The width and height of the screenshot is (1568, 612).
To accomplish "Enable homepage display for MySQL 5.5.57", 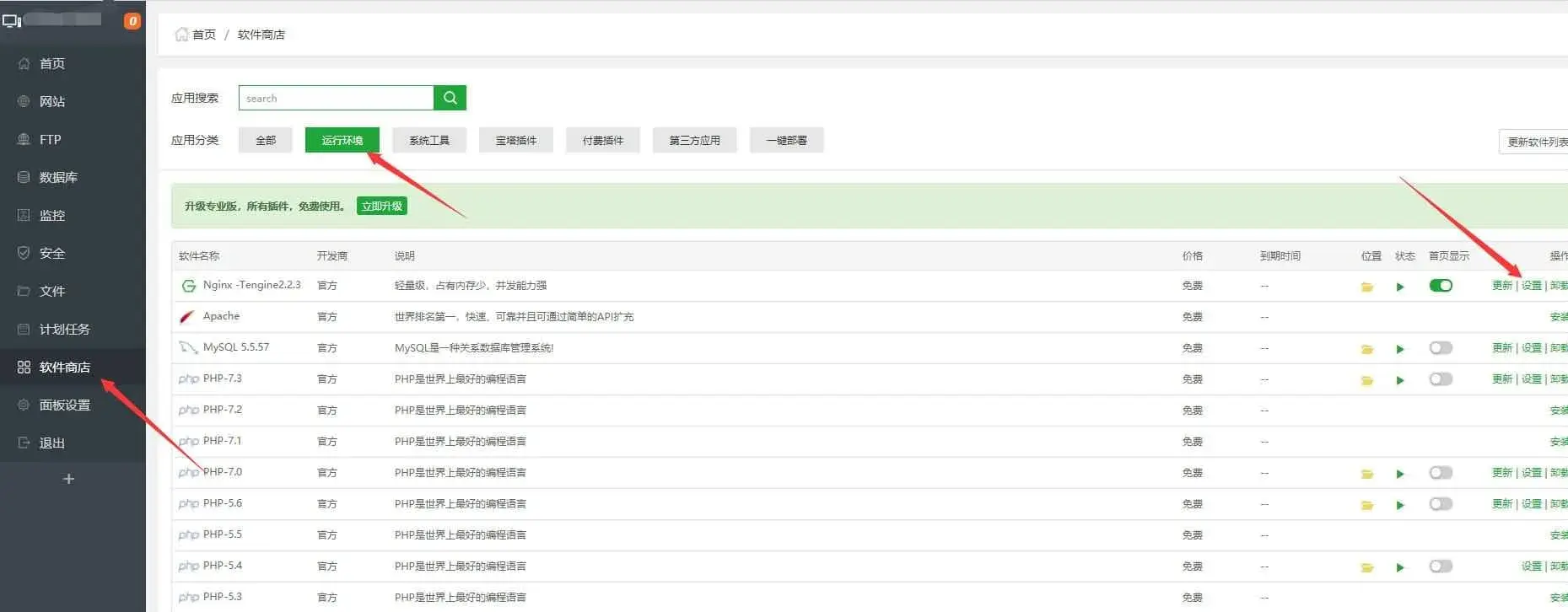I will pos(1441,348).
